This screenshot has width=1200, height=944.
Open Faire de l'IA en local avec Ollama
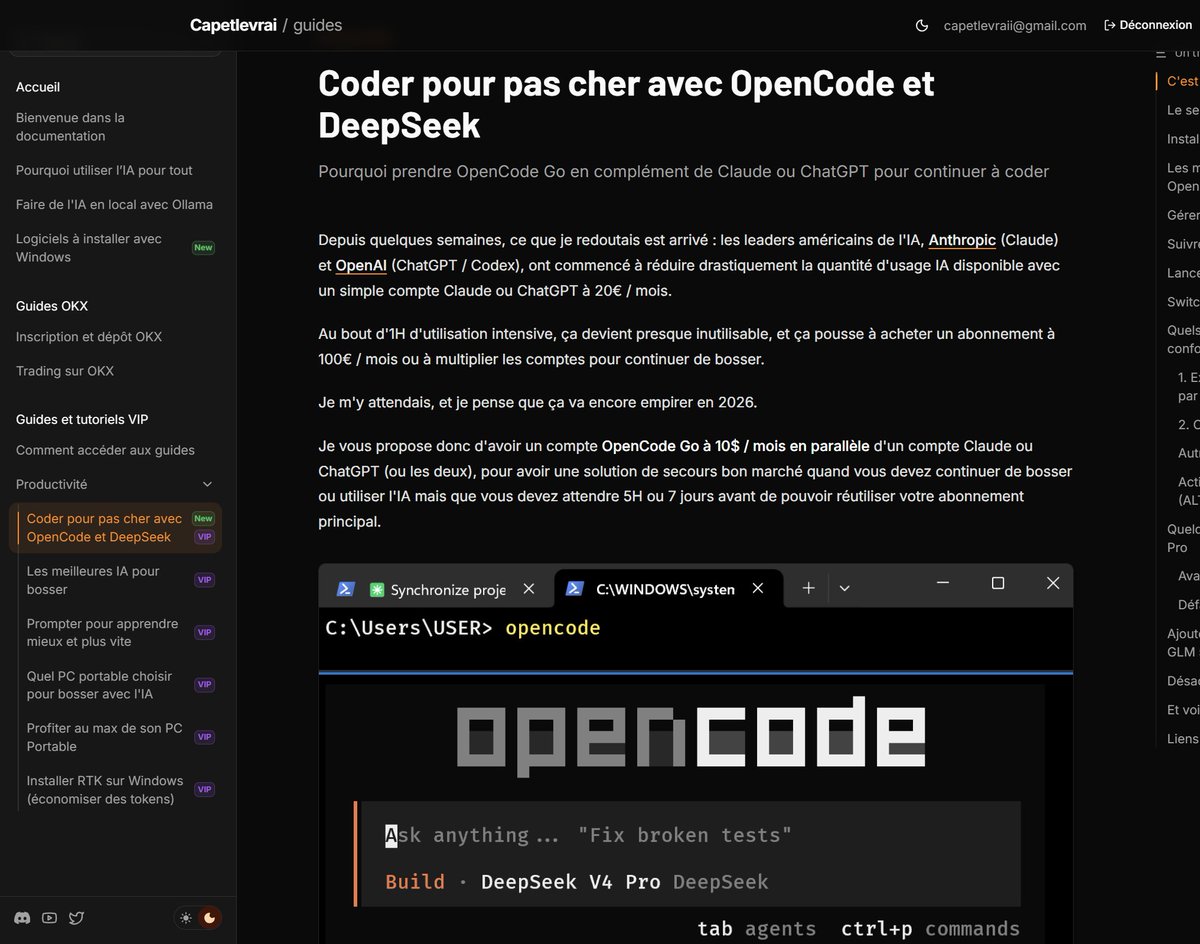coord(114,204)
